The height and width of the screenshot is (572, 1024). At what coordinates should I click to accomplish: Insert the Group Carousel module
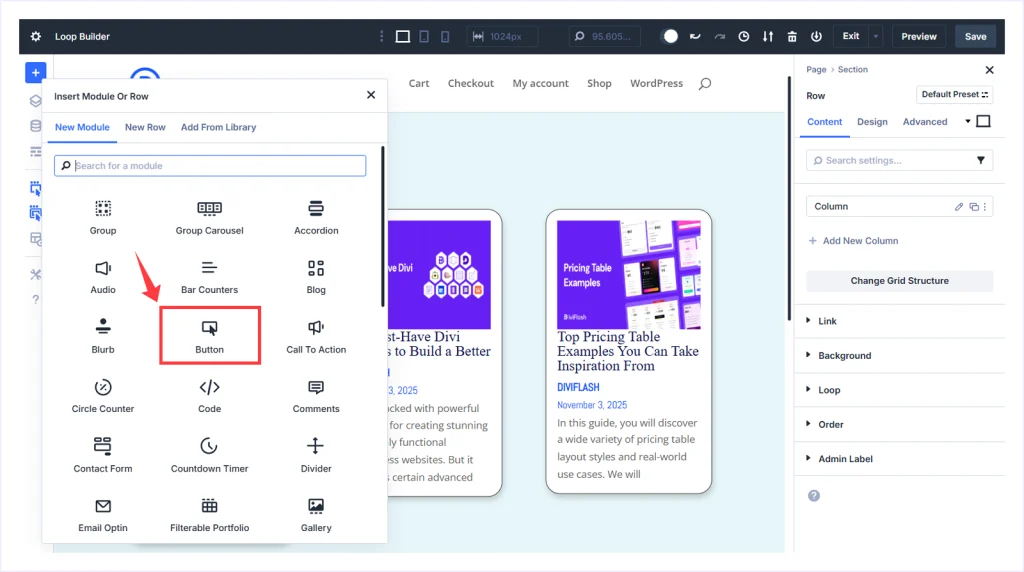(210, 217)
